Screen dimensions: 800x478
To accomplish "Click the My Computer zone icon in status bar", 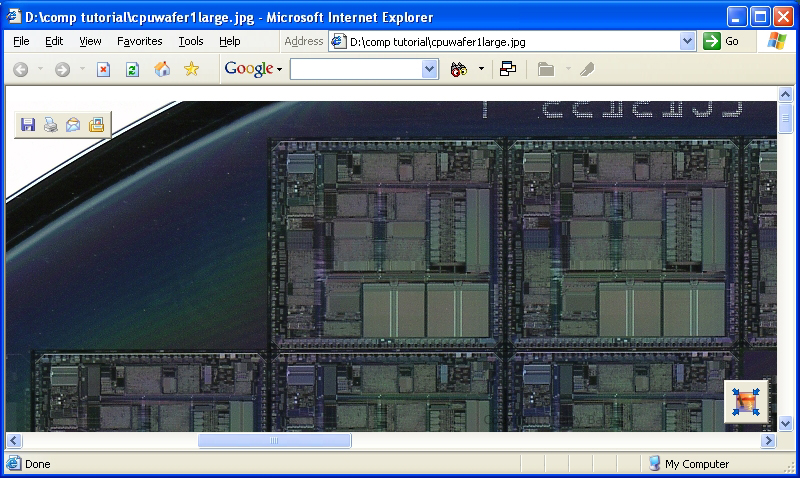I will click(x=655, y=463).
